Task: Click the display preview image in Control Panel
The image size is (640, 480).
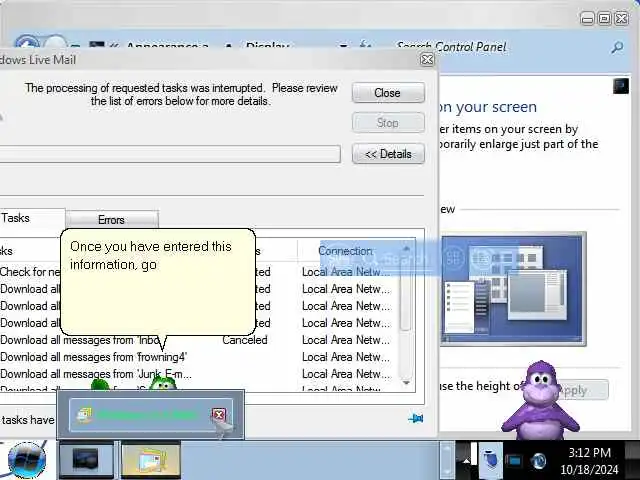Action: tap(513, 289)
